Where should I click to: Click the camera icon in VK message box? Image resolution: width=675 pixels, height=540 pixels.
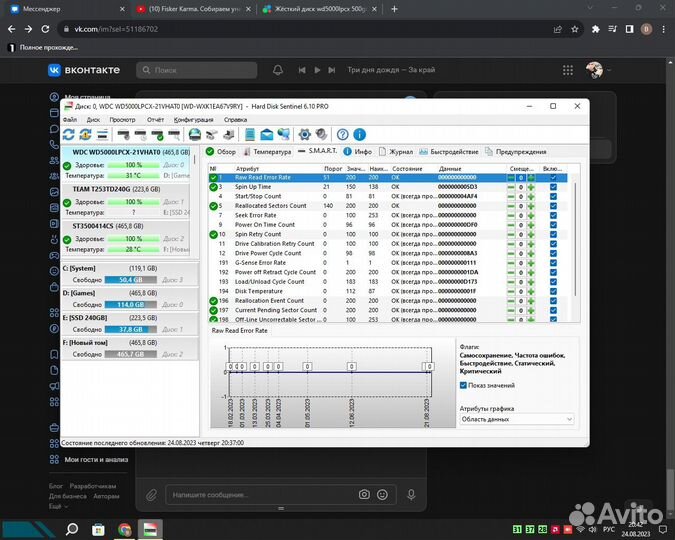point(364,494)
